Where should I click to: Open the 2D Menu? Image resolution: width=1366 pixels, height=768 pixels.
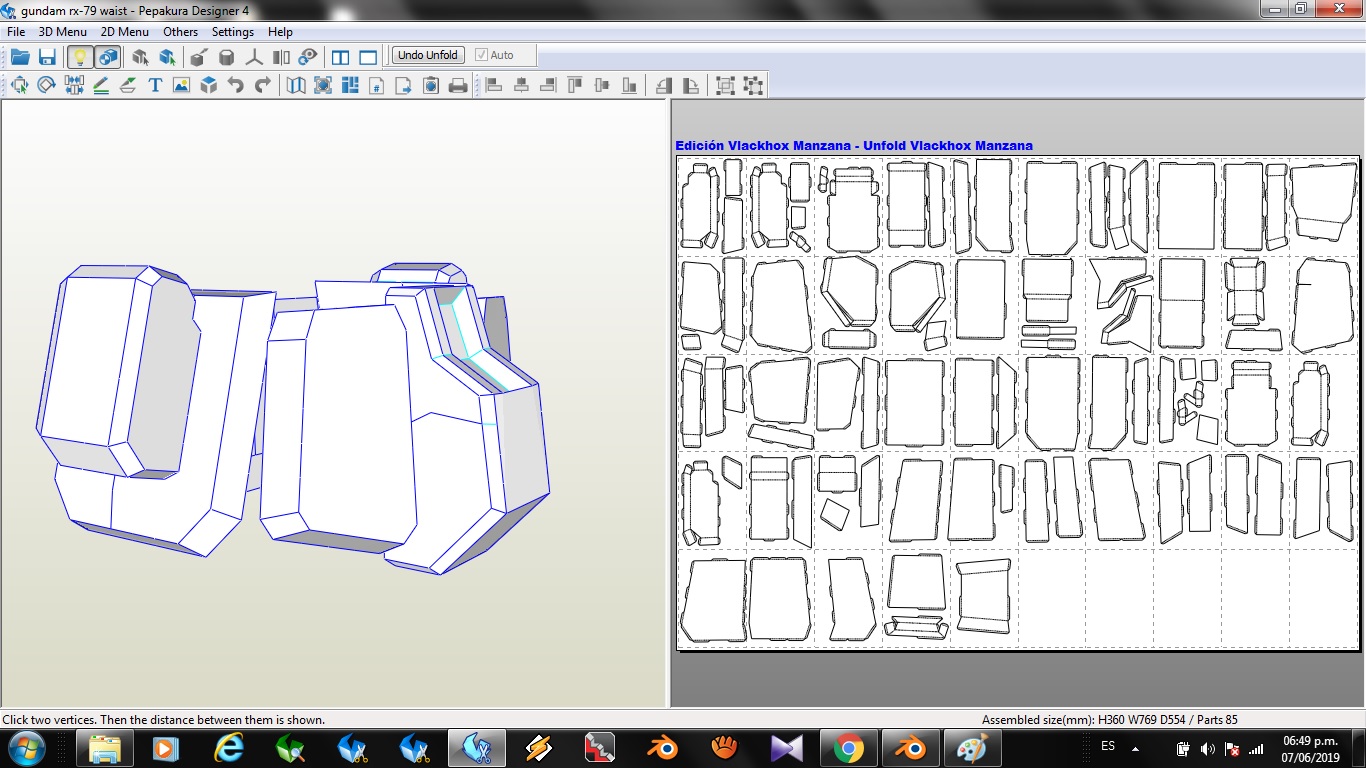pyautogui.click(x=125, y=32)
